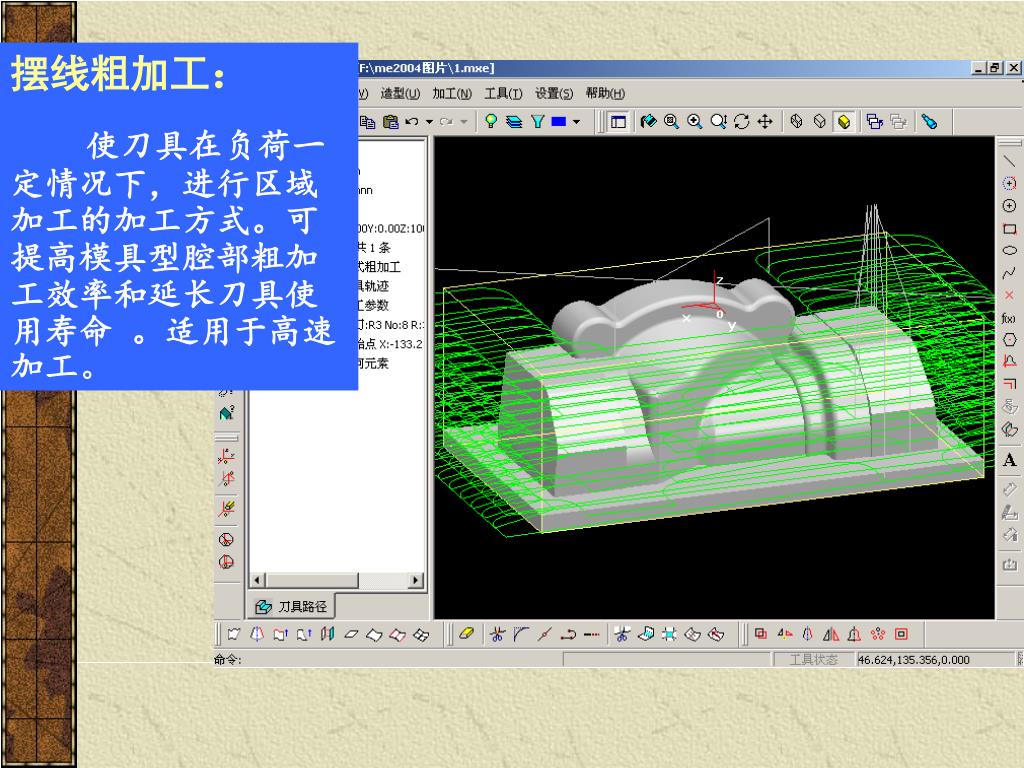The height and width of the screenshot is (768, 1024).
Task: Click the mirror triangles icon
Action: pos(831,633)
